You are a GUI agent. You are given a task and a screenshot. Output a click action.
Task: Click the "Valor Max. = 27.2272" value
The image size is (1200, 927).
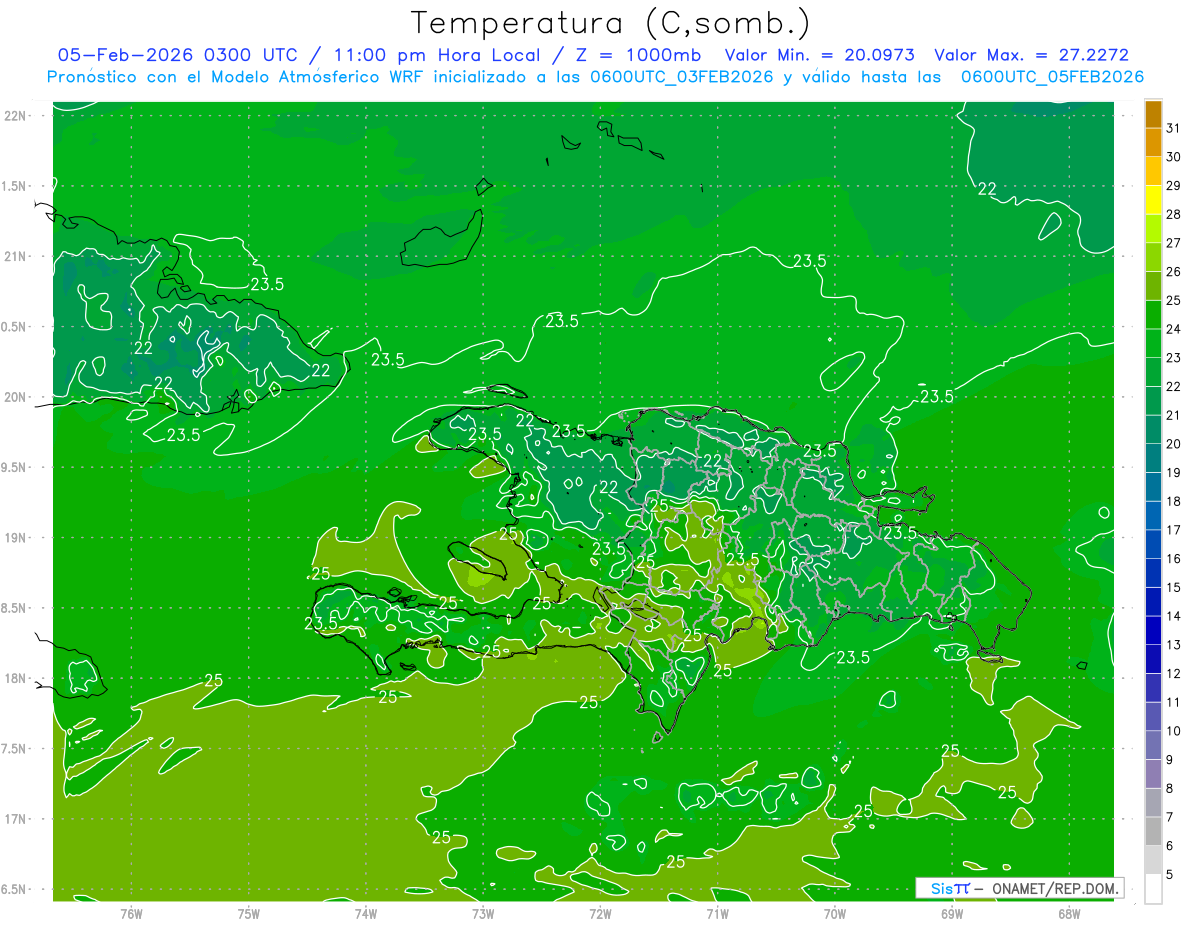(x=1031, y=55)
